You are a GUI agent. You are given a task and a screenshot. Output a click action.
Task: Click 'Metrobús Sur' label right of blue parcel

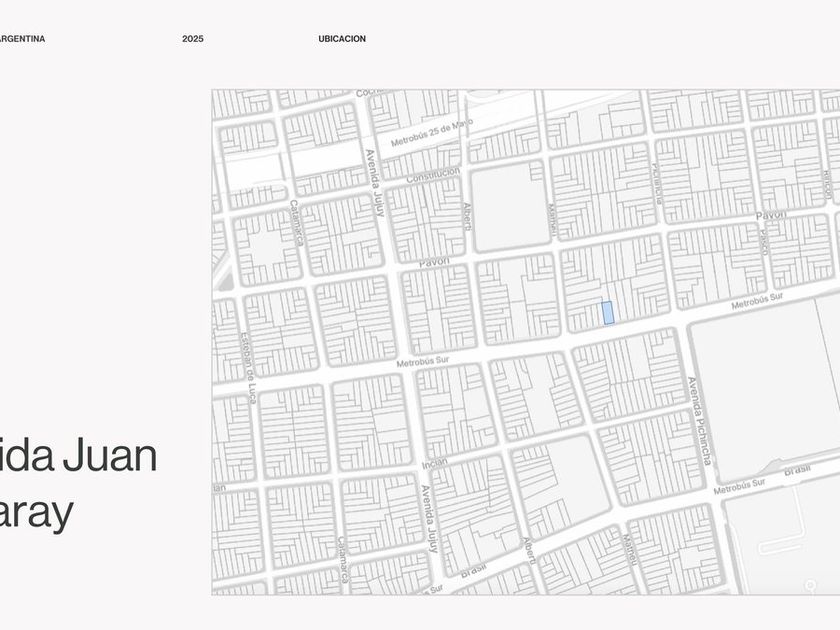click(757, 301)
